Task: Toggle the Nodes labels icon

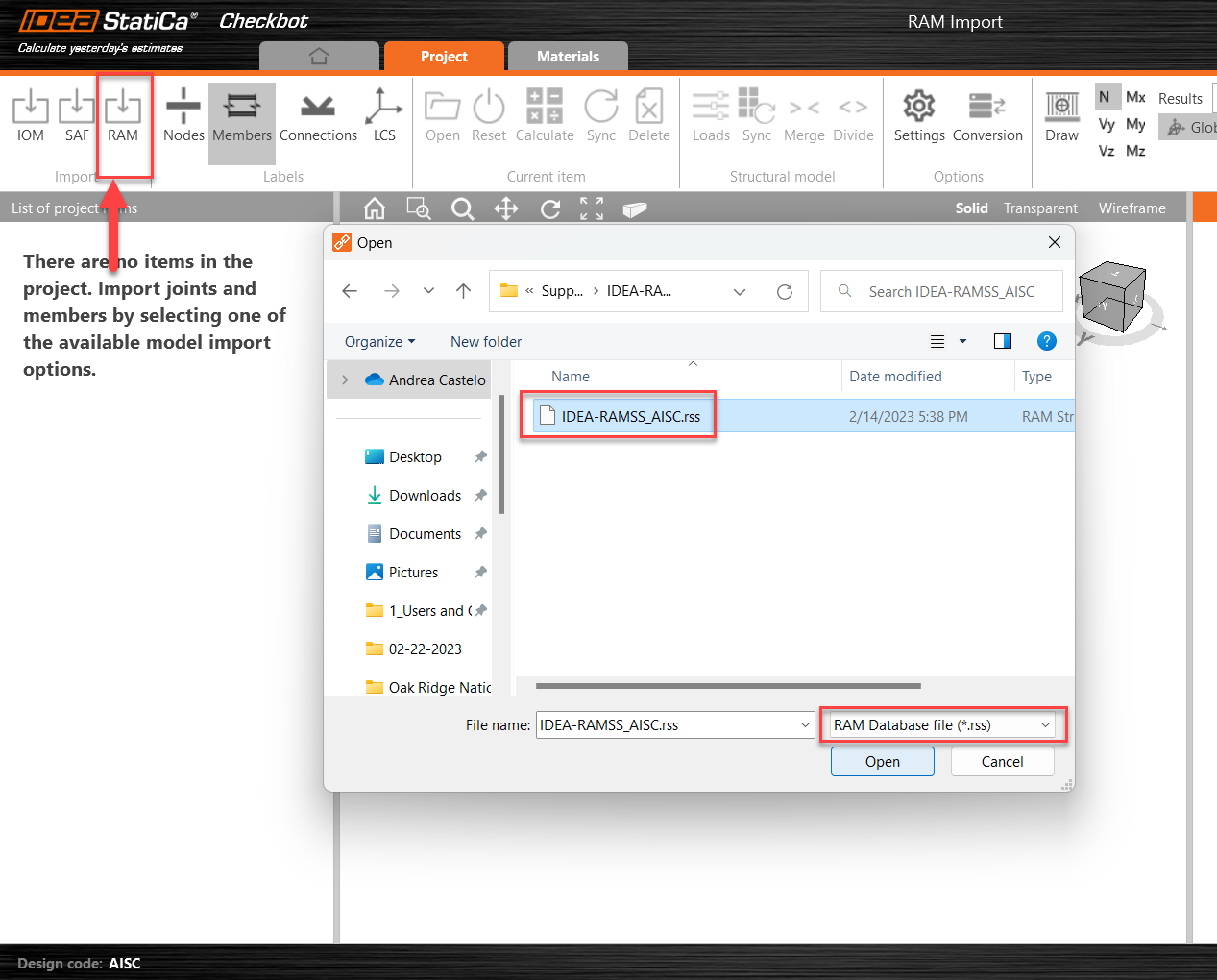Action: 183,108
